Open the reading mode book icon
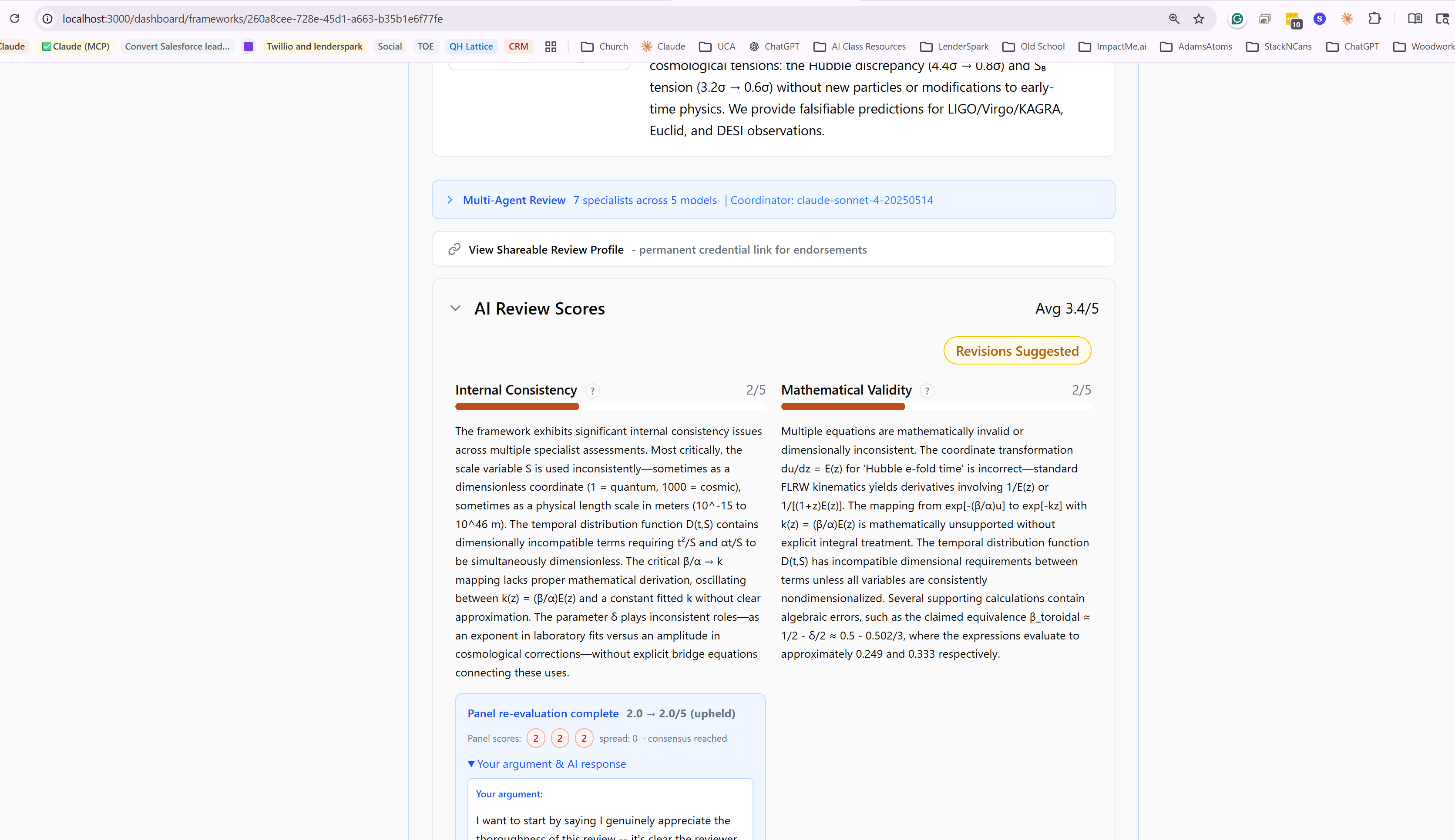This screenshot has width=1455, height=840. (1415, 18)
